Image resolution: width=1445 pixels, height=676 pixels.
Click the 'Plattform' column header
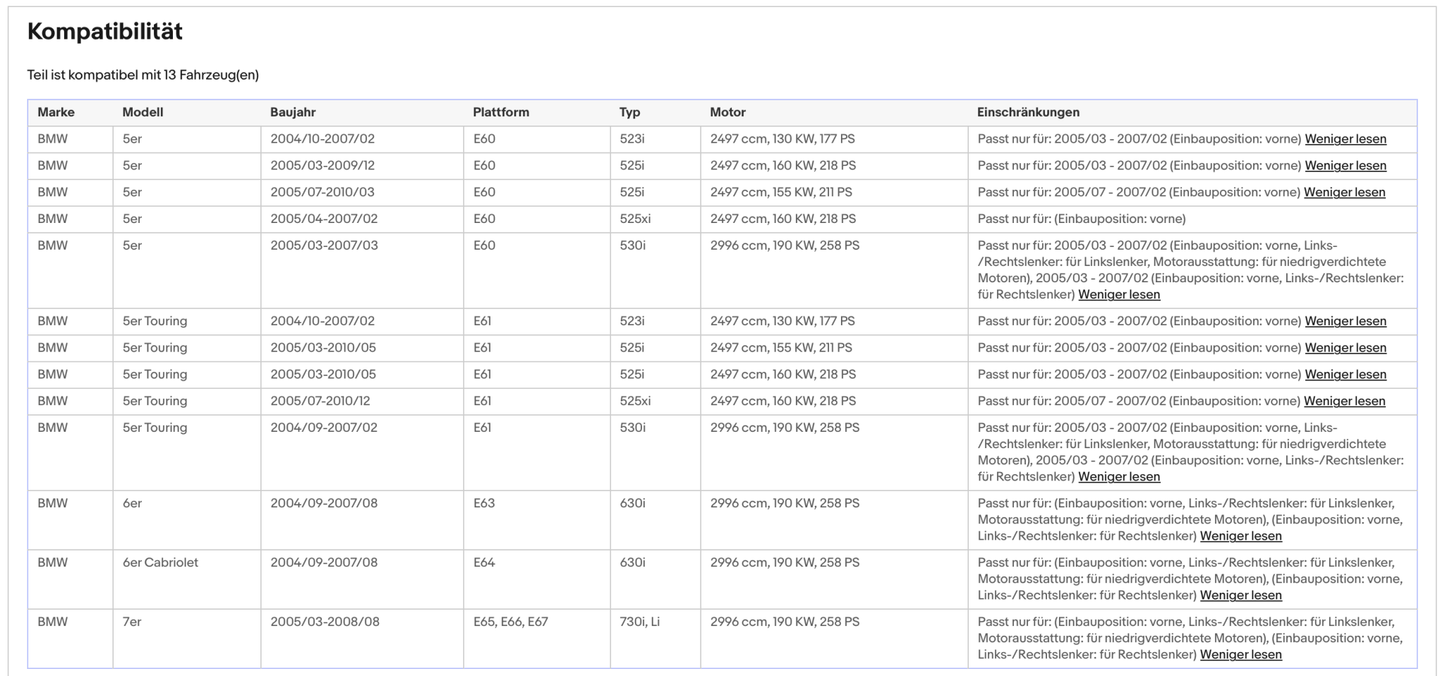tap(501, 112)
